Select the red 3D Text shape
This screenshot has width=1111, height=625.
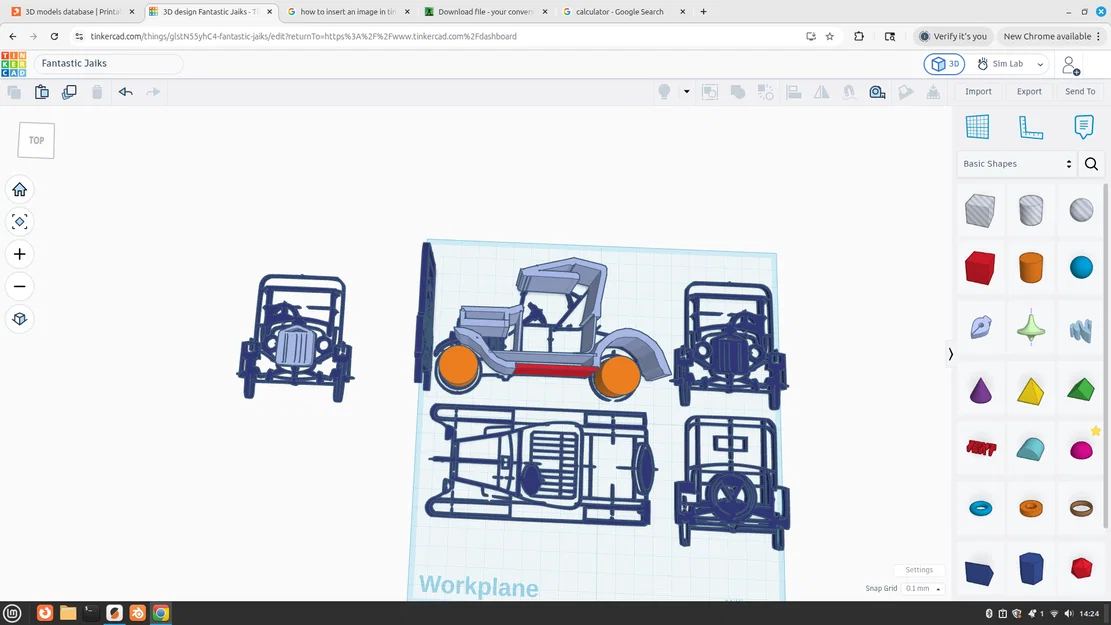pyautogui.click(x=981, y=448)
